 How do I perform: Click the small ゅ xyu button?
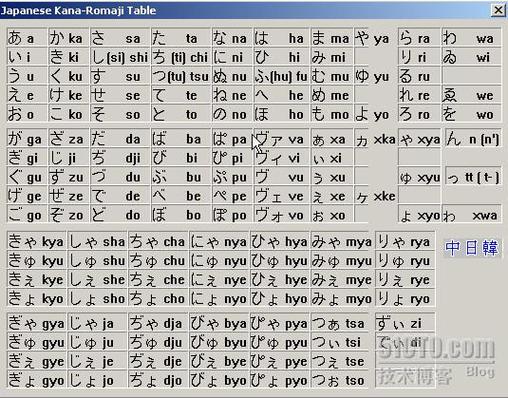(x=420, y=177)
